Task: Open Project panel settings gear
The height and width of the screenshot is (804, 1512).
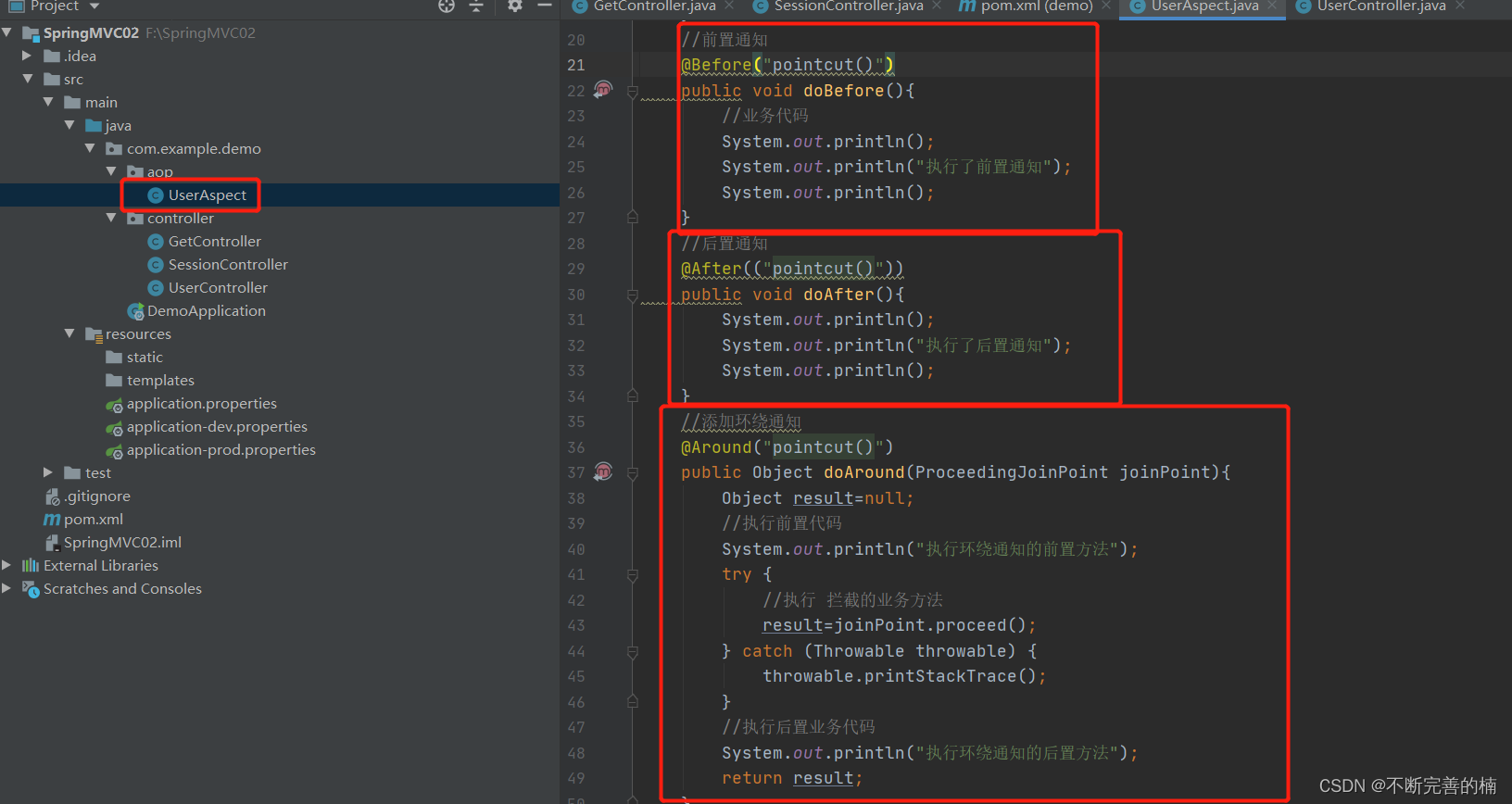Action: click(515, 6)
